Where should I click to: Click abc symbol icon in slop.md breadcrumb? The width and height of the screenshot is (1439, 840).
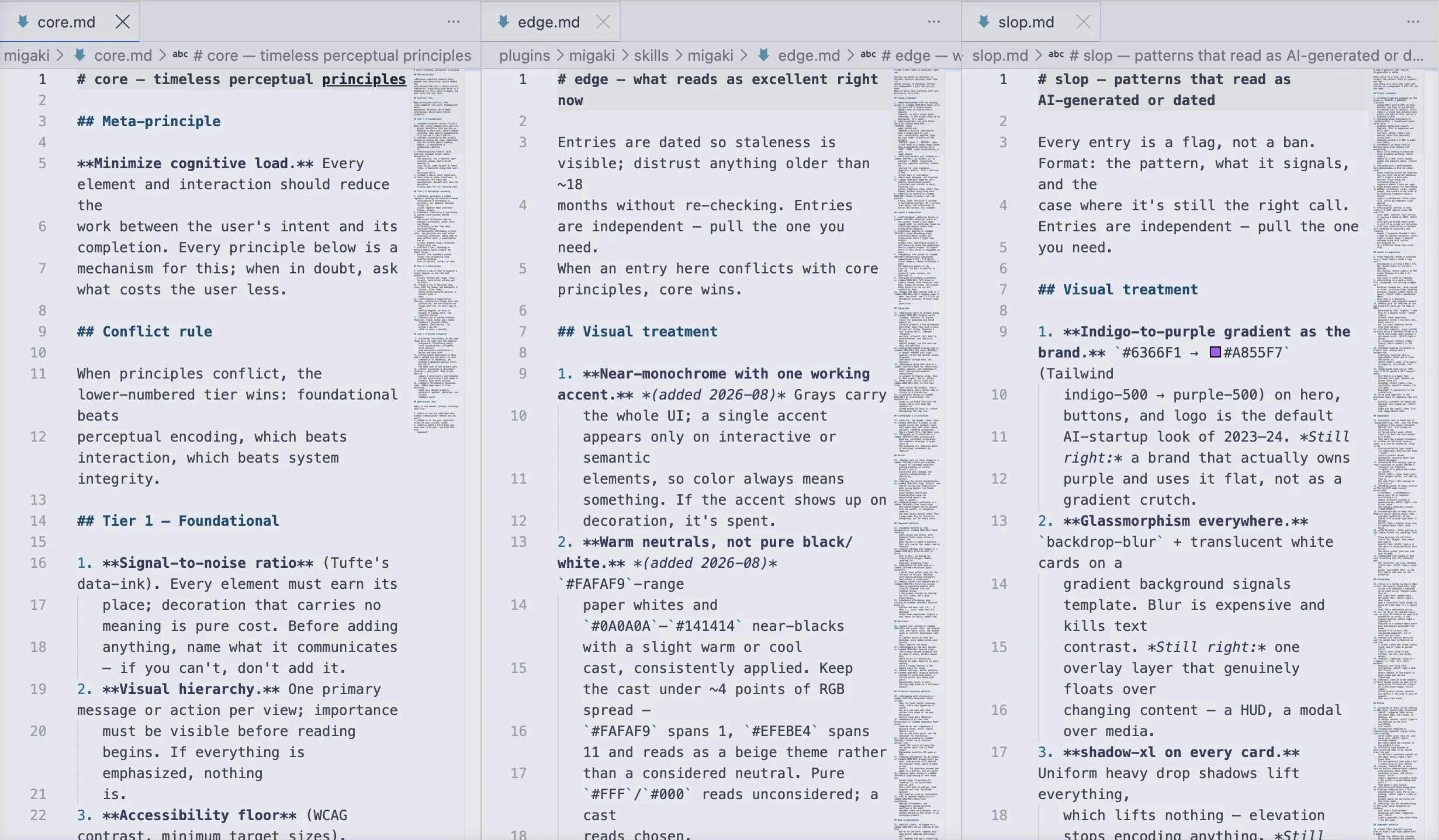(x=1056, y=54)
